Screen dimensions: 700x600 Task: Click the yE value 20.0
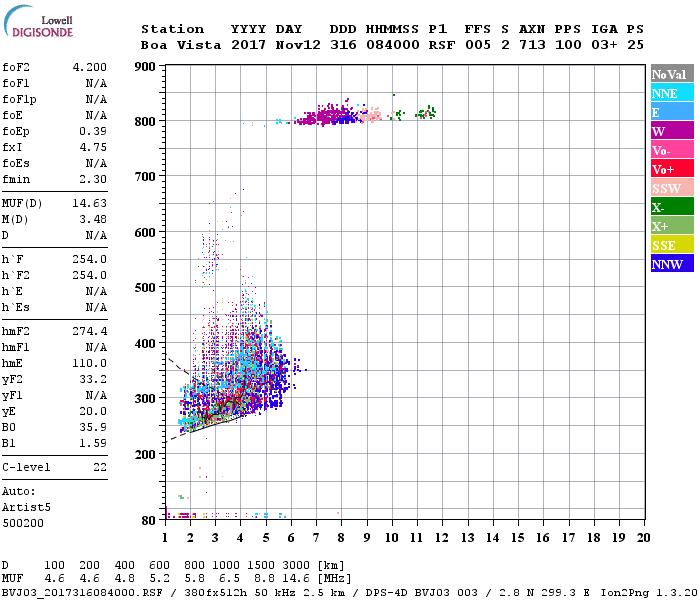coord(93,412)
